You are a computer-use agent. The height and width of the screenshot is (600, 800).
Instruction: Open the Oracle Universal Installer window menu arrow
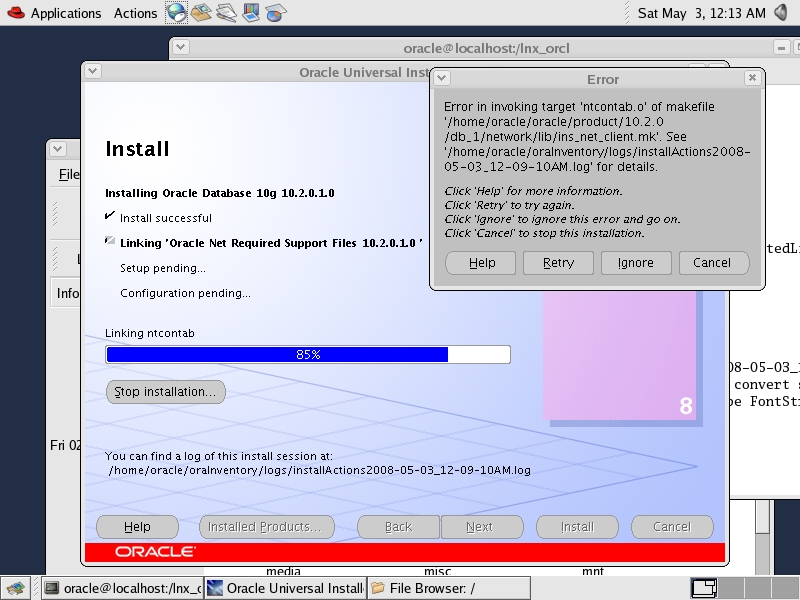[x=92, y=72]
